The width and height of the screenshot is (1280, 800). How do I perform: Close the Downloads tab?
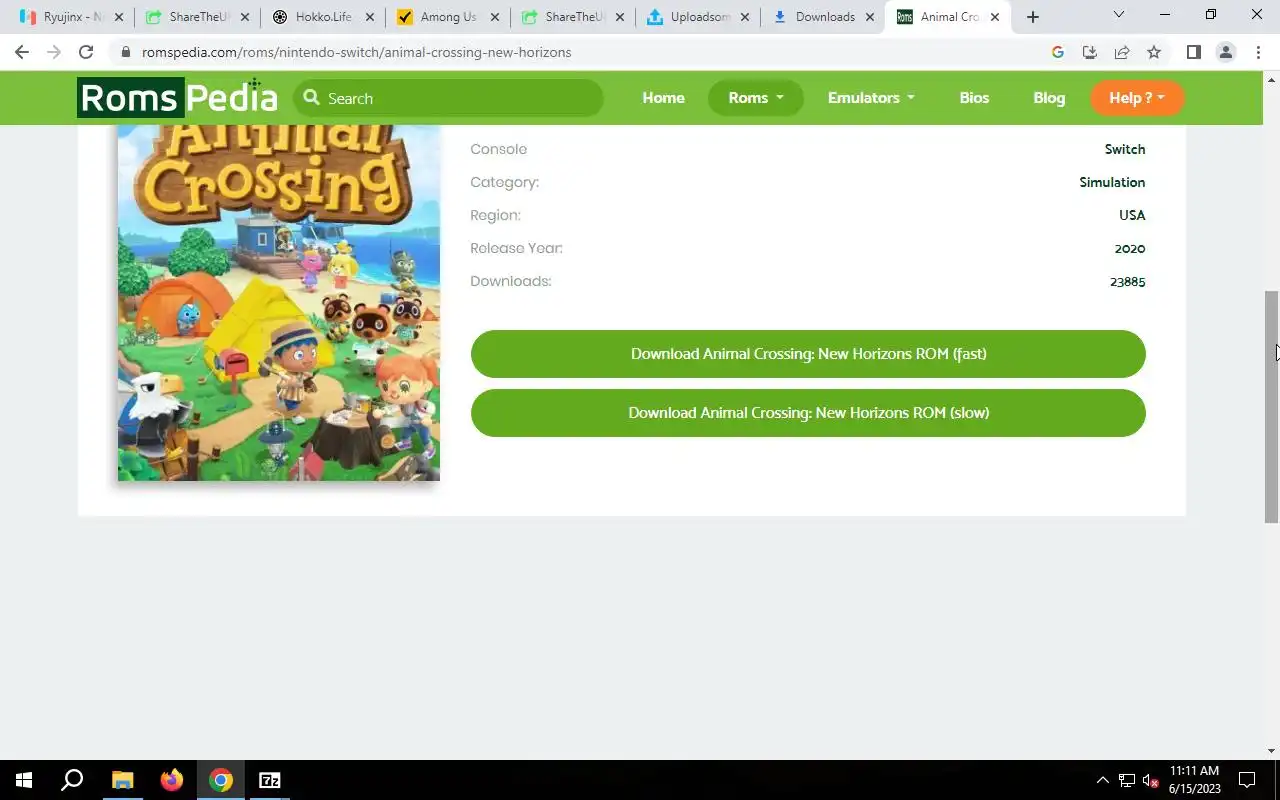(869, 17)
